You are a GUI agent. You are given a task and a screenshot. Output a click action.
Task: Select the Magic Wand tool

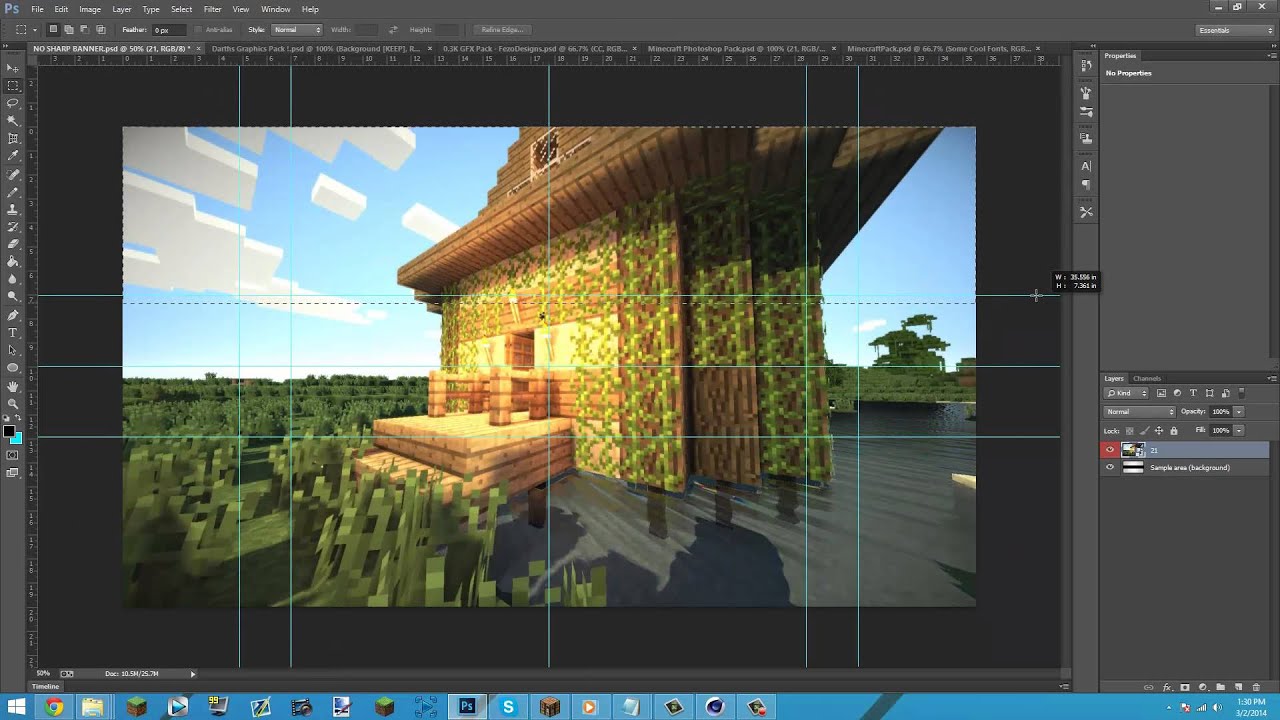[13, 121]
